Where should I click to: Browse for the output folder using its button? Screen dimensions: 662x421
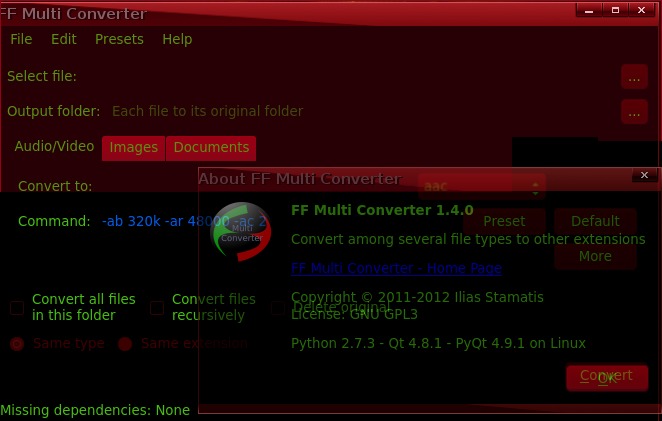pos(634,112)
